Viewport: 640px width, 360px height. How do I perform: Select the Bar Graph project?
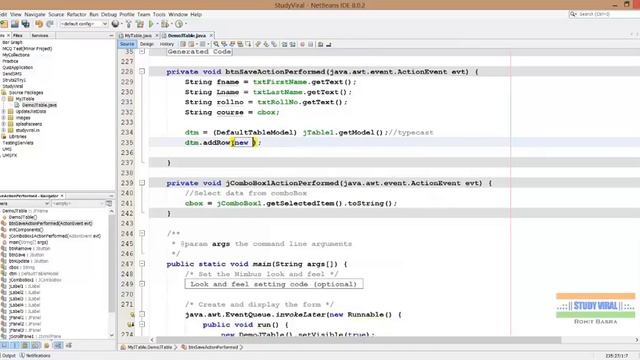point(12,42)
